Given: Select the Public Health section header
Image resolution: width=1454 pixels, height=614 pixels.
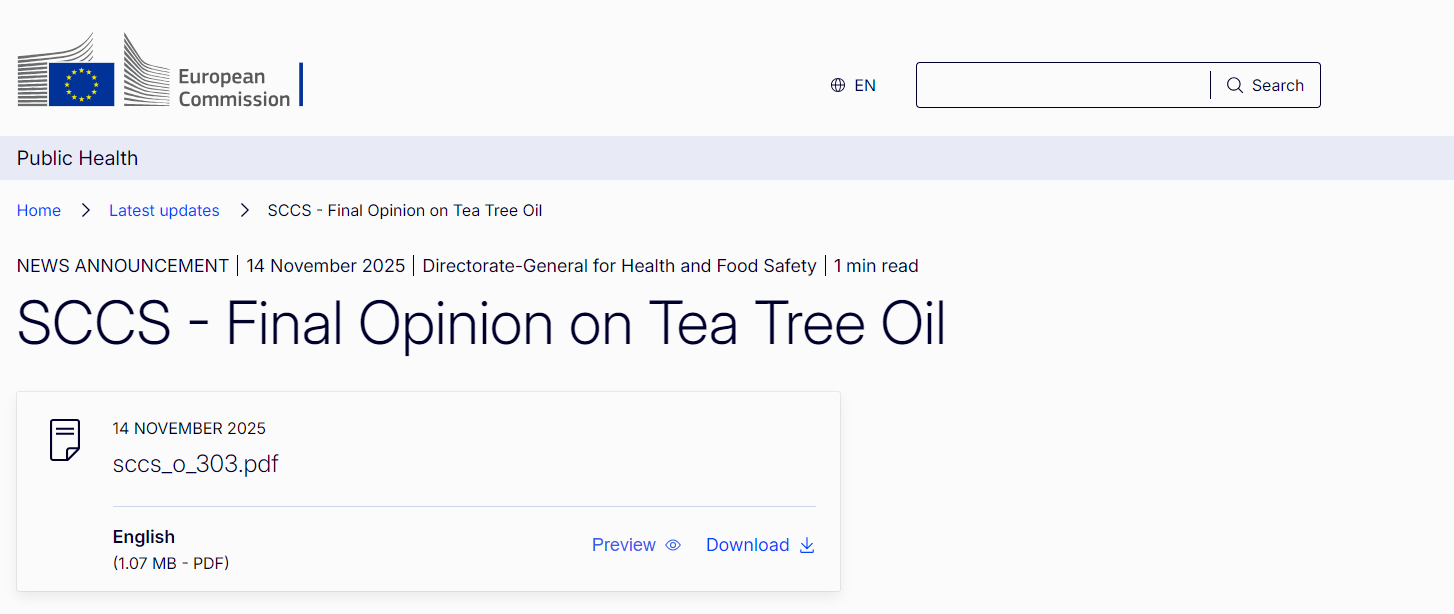Looking at the screenshot, I should 77,158.
